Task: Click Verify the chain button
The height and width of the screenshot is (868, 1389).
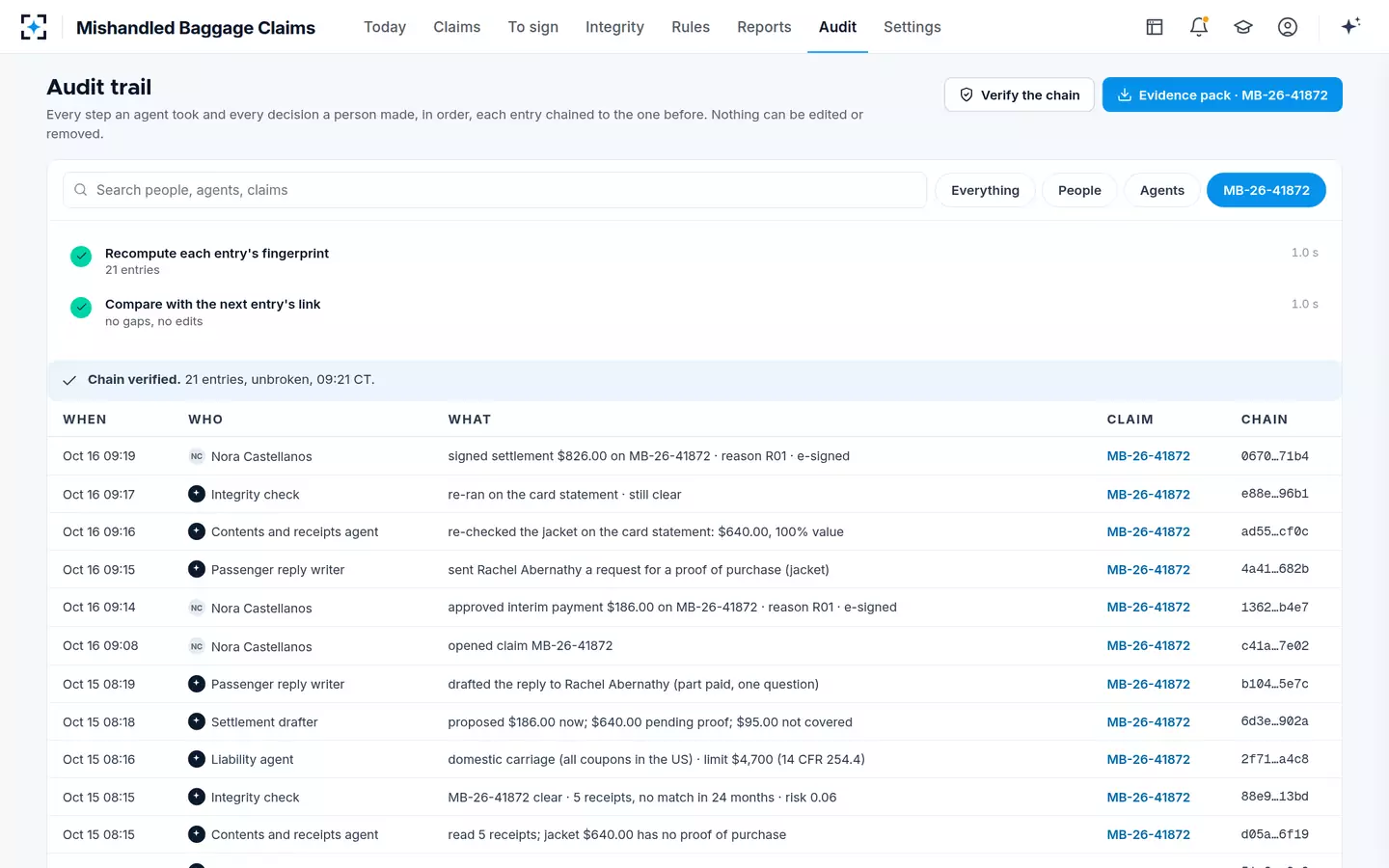Action: [1020, 95]
